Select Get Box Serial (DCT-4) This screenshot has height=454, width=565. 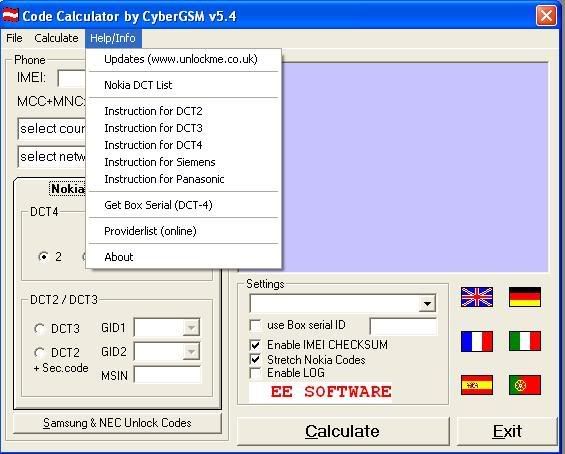183,205
